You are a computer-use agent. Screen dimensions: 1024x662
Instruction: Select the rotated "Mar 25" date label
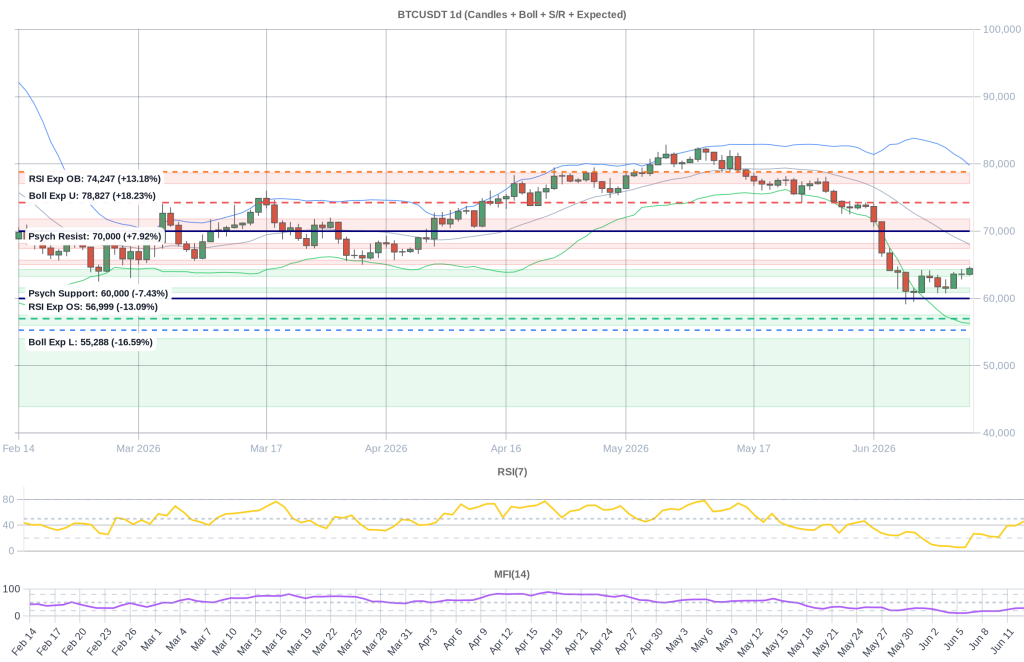coord(349,642)
